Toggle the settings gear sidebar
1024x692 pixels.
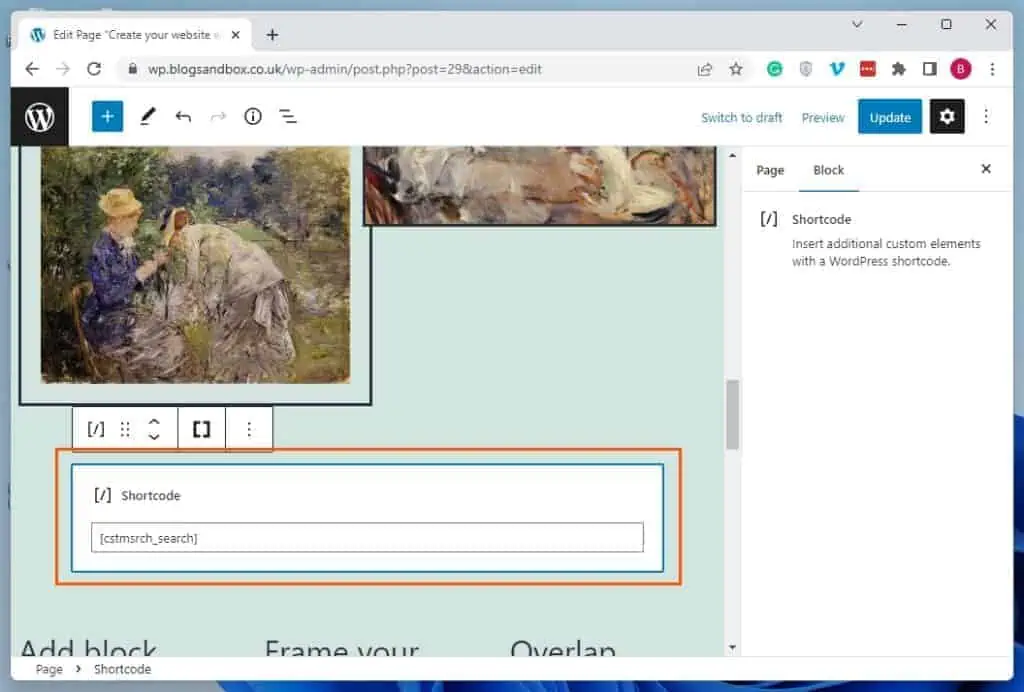tap(947, 117)
